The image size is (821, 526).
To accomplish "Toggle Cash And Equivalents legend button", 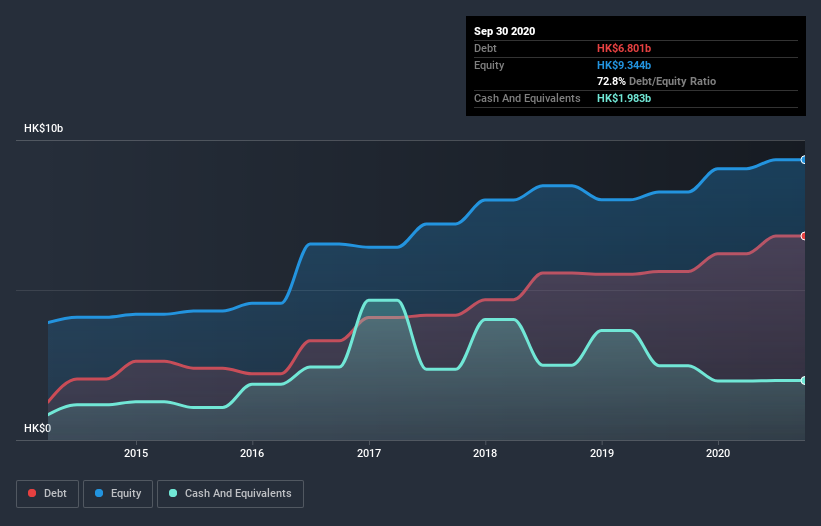I will (230, 494).
